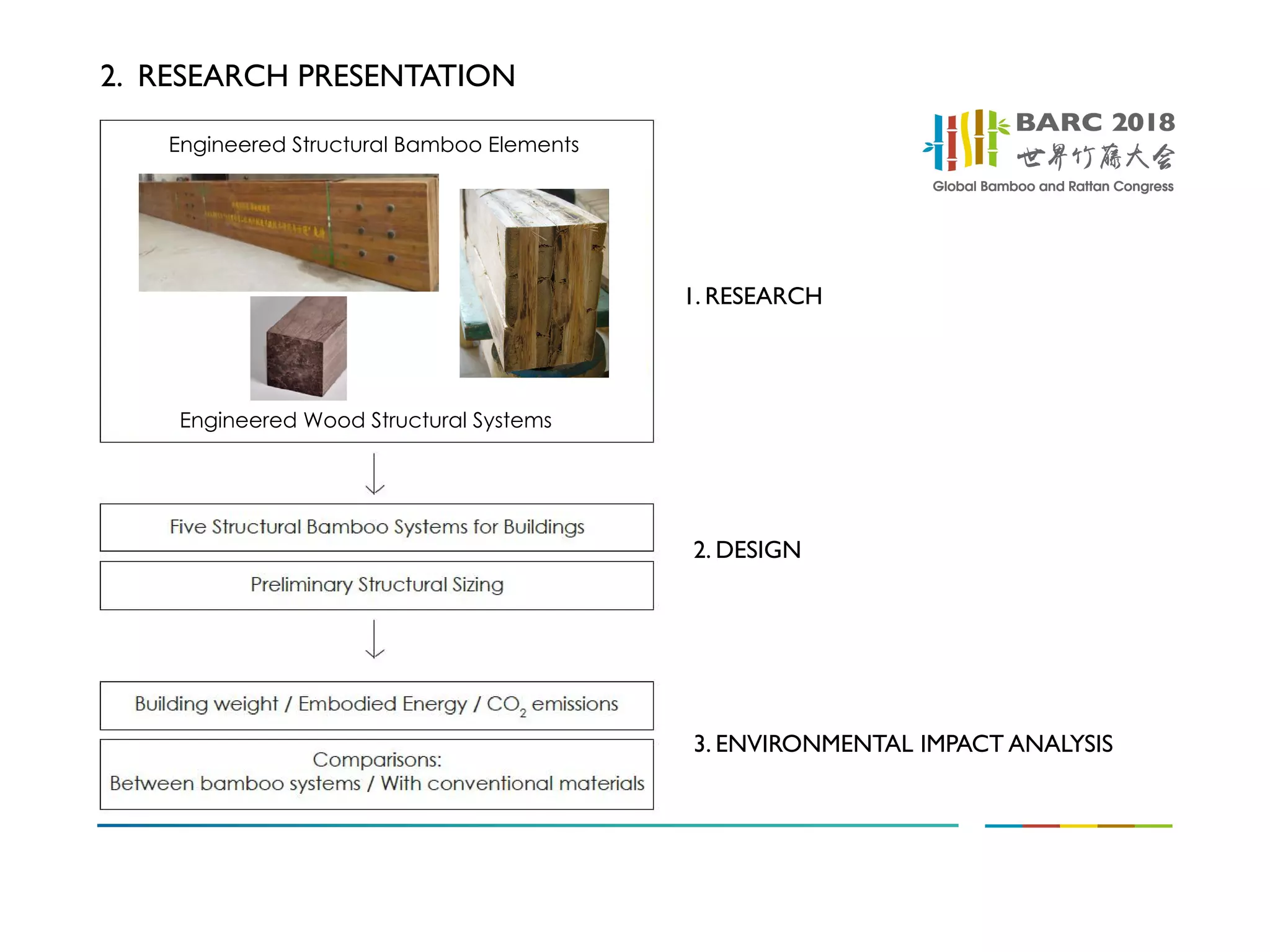Select the dark square bamboo block image
This screenshot has width=1270, height=952.
click(298, 348)
